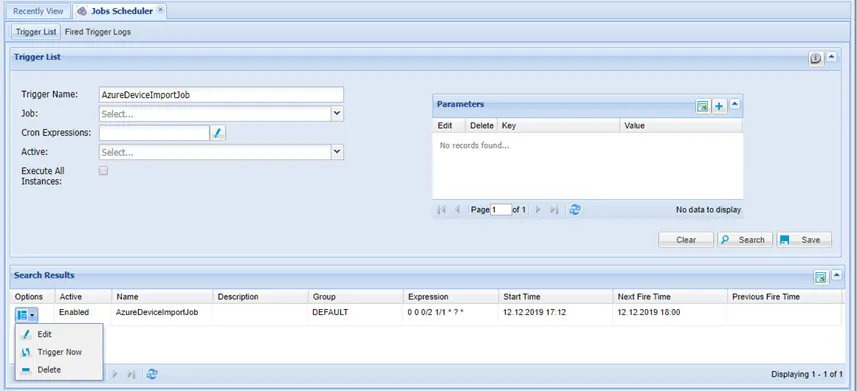This screenshot has width=857, height=391.
Task: Close the Jobs Scheduler tab
Action: tap(160, 10)
